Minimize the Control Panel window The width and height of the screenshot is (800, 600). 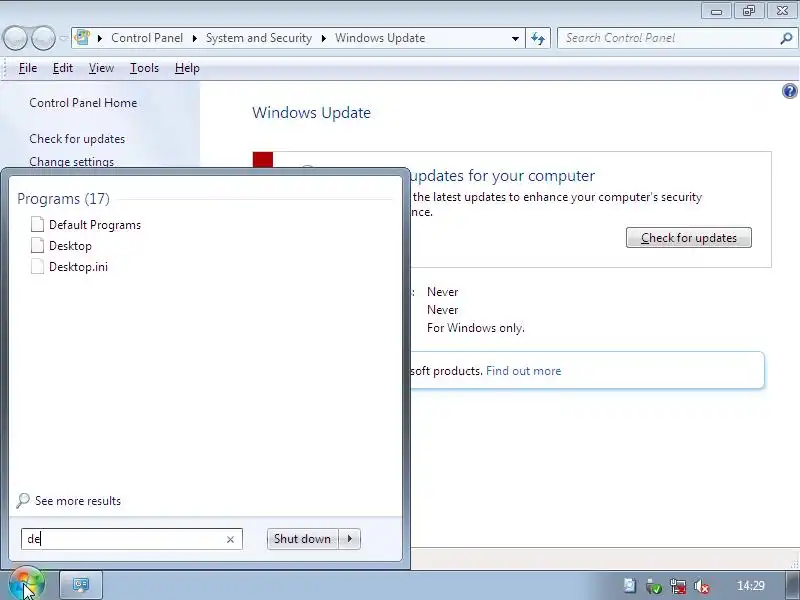[716, 11]
